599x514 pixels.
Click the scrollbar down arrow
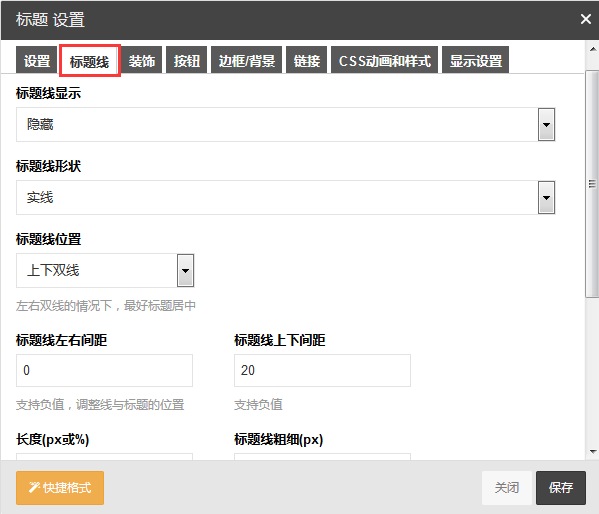(x=593, y=452)
